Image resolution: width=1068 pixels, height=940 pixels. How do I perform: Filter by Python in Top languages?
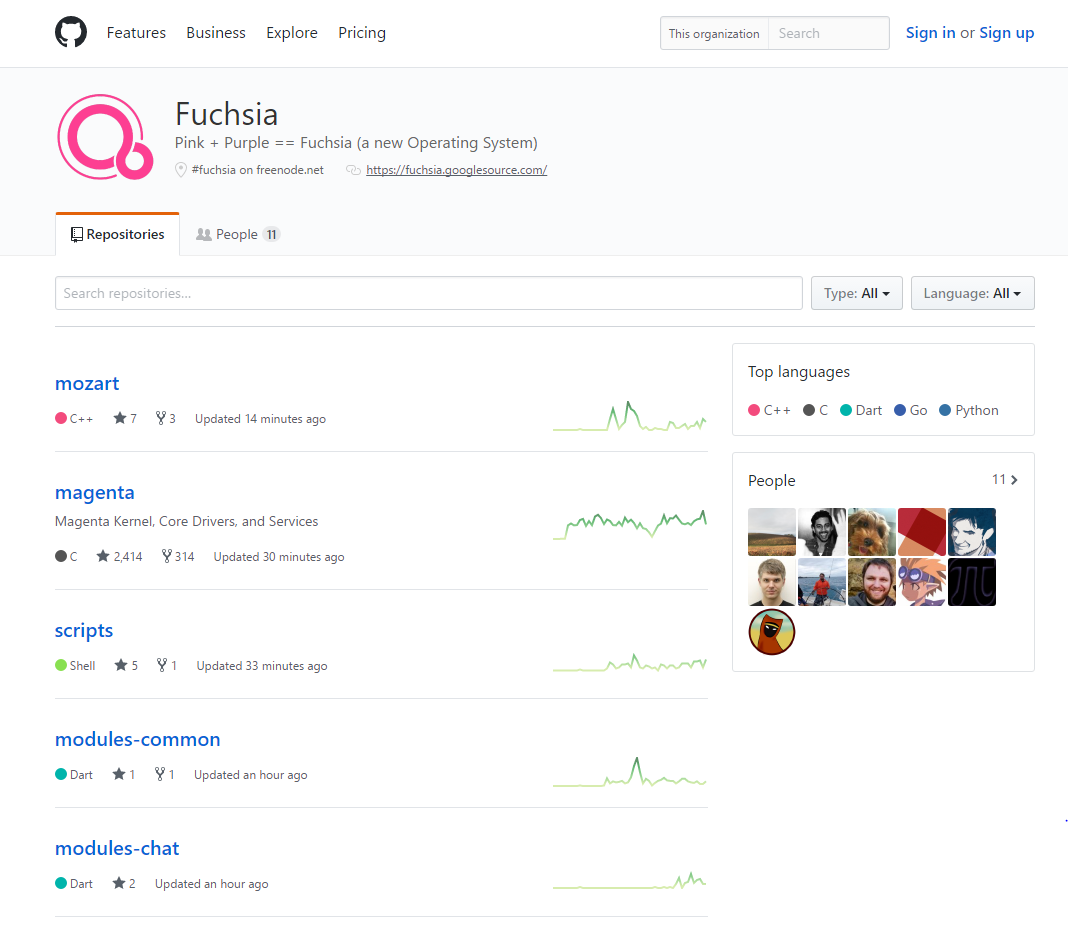tap(969, 410)
